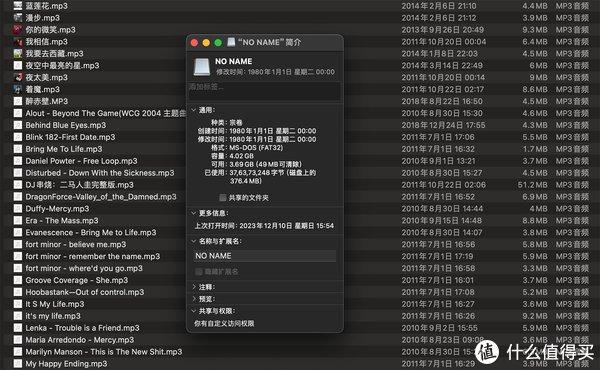Click the file icon of My Happy Ending.mp3
600x370 pixels.
point(18,363)
